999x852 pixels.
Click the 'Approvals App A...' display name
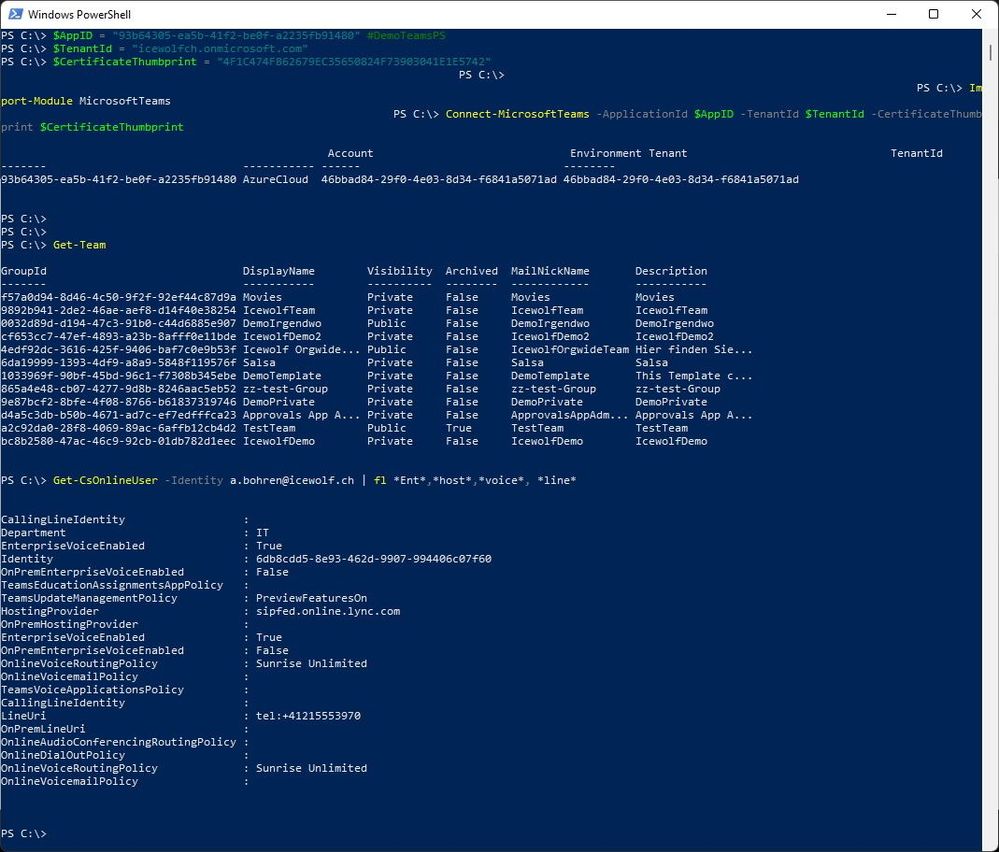[301, 415]
